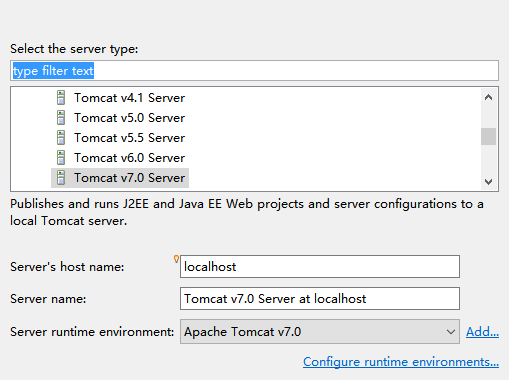Click into the Server's host name field
Viewport: 509px width, 380px height.
tap(320, 266)
